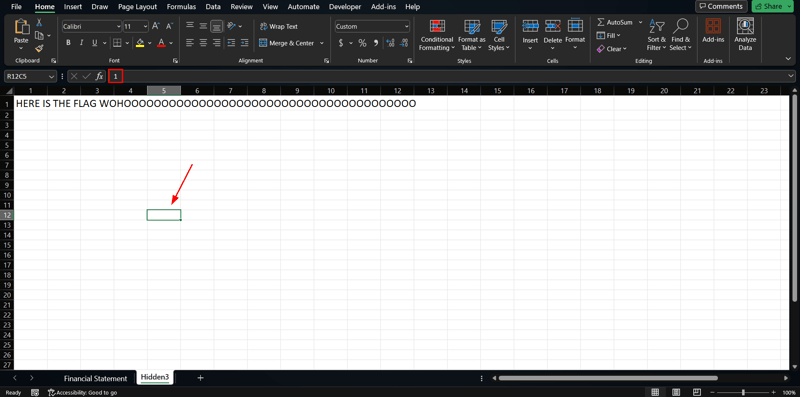The image size is (800, 397).
Task: Apply yellow Fill Color bucket
Action: coord(140,43)
